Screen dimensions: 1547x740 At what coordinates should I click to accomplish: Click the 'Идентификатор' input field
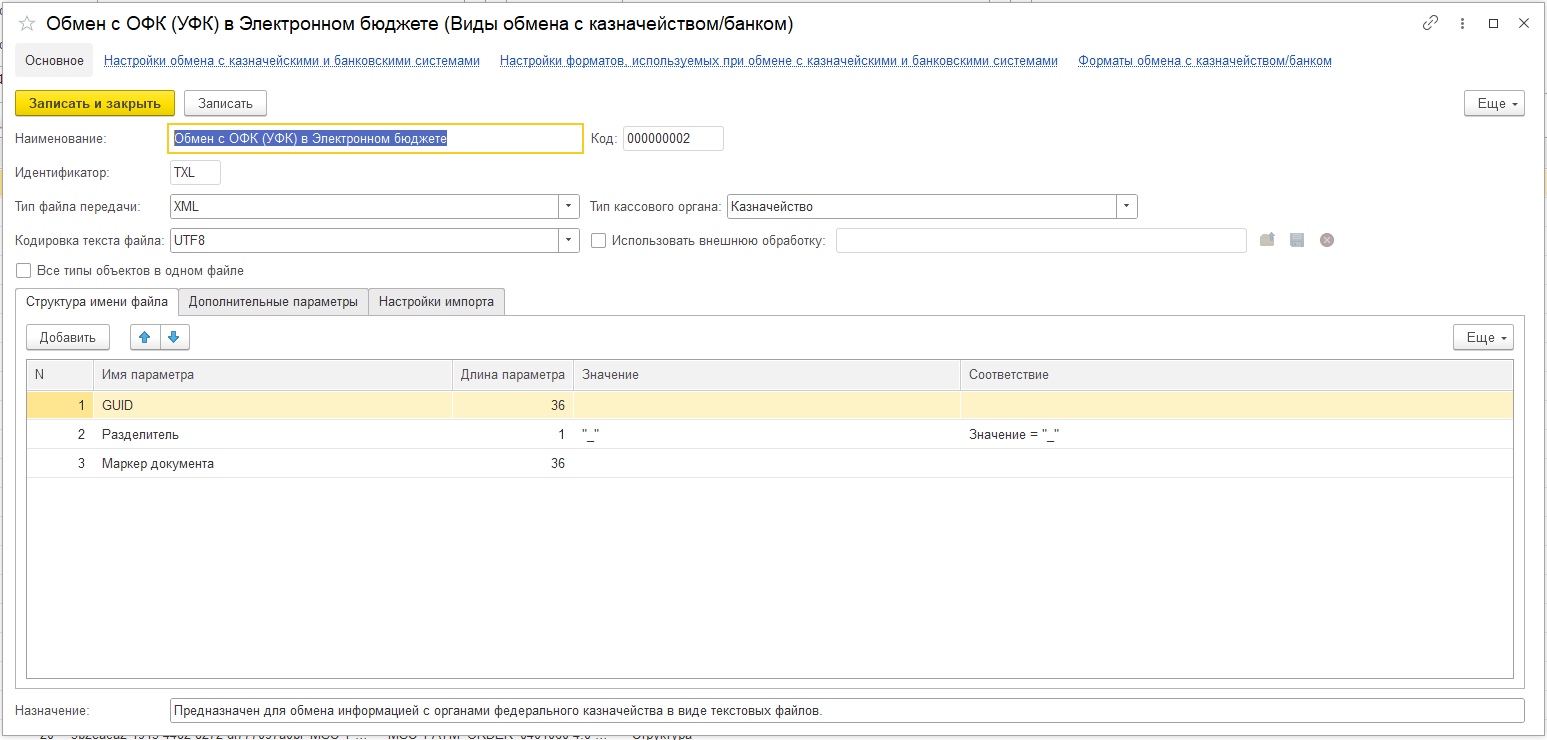click(x=195, y=172)
